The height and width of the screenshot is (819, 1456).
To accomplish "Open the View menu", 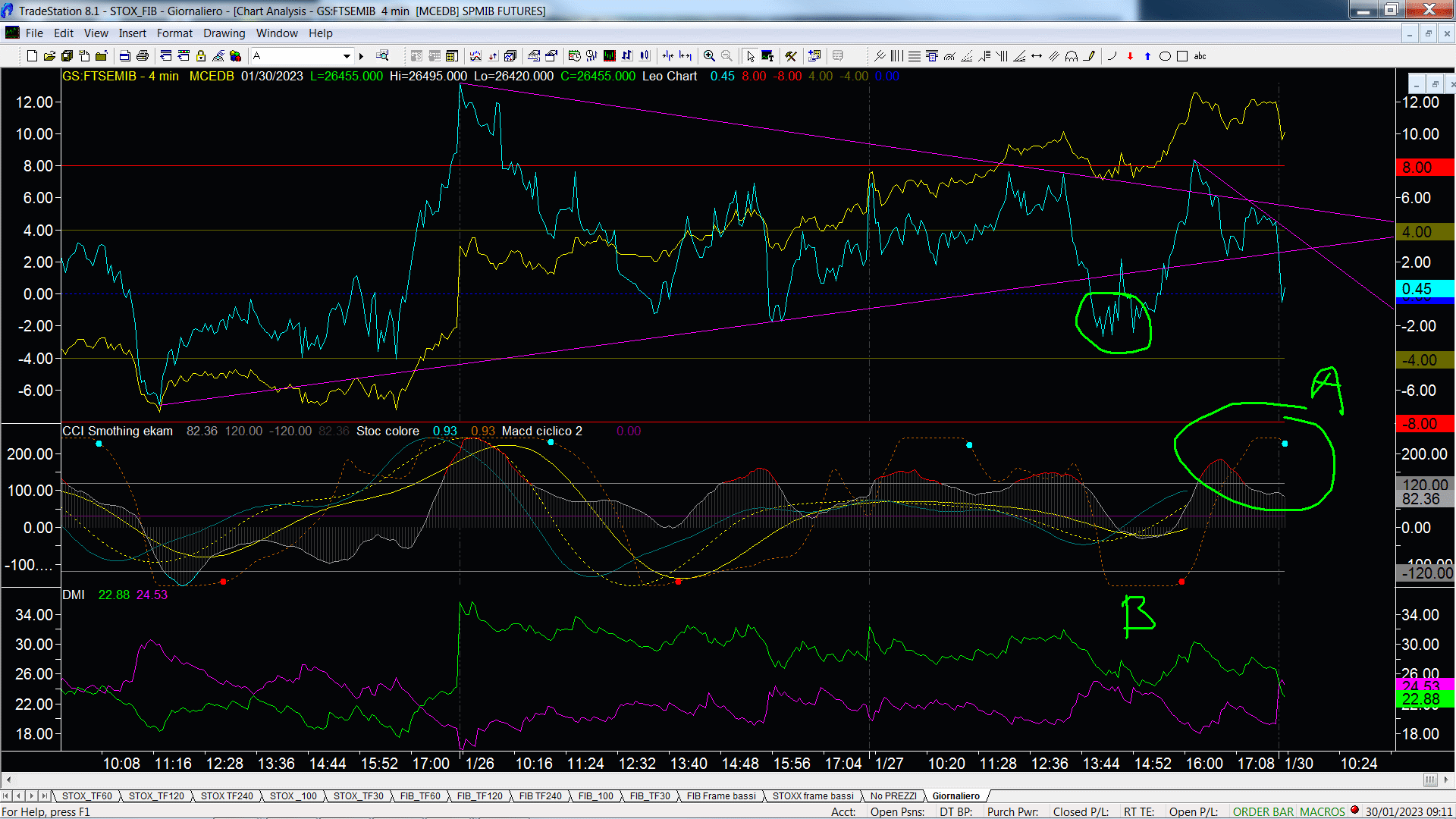I will coord(96,33).
